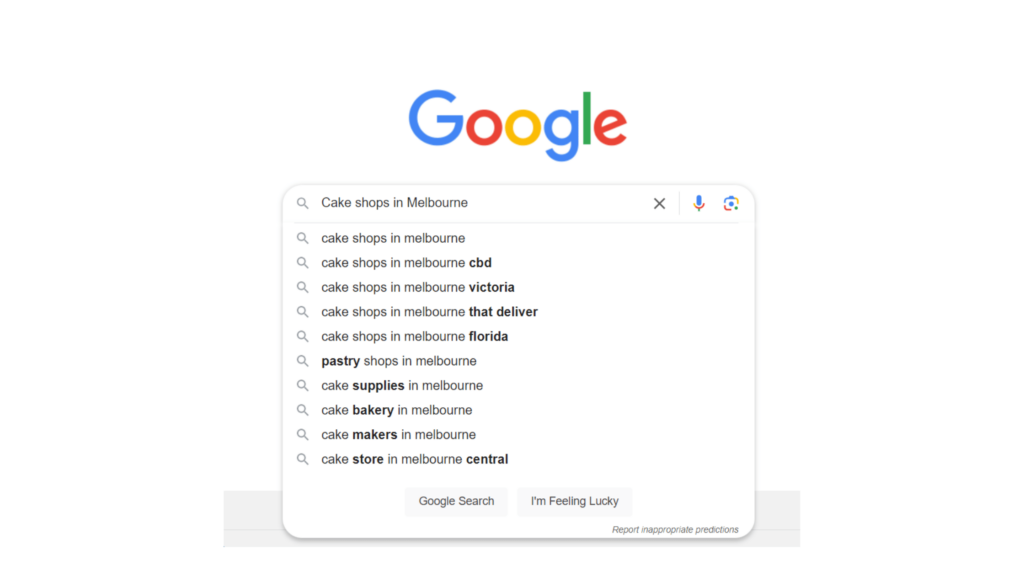Click the microphone icon for voice search
The height and width of the screenshot is (576, 1024).
click(x=698, y=203)
